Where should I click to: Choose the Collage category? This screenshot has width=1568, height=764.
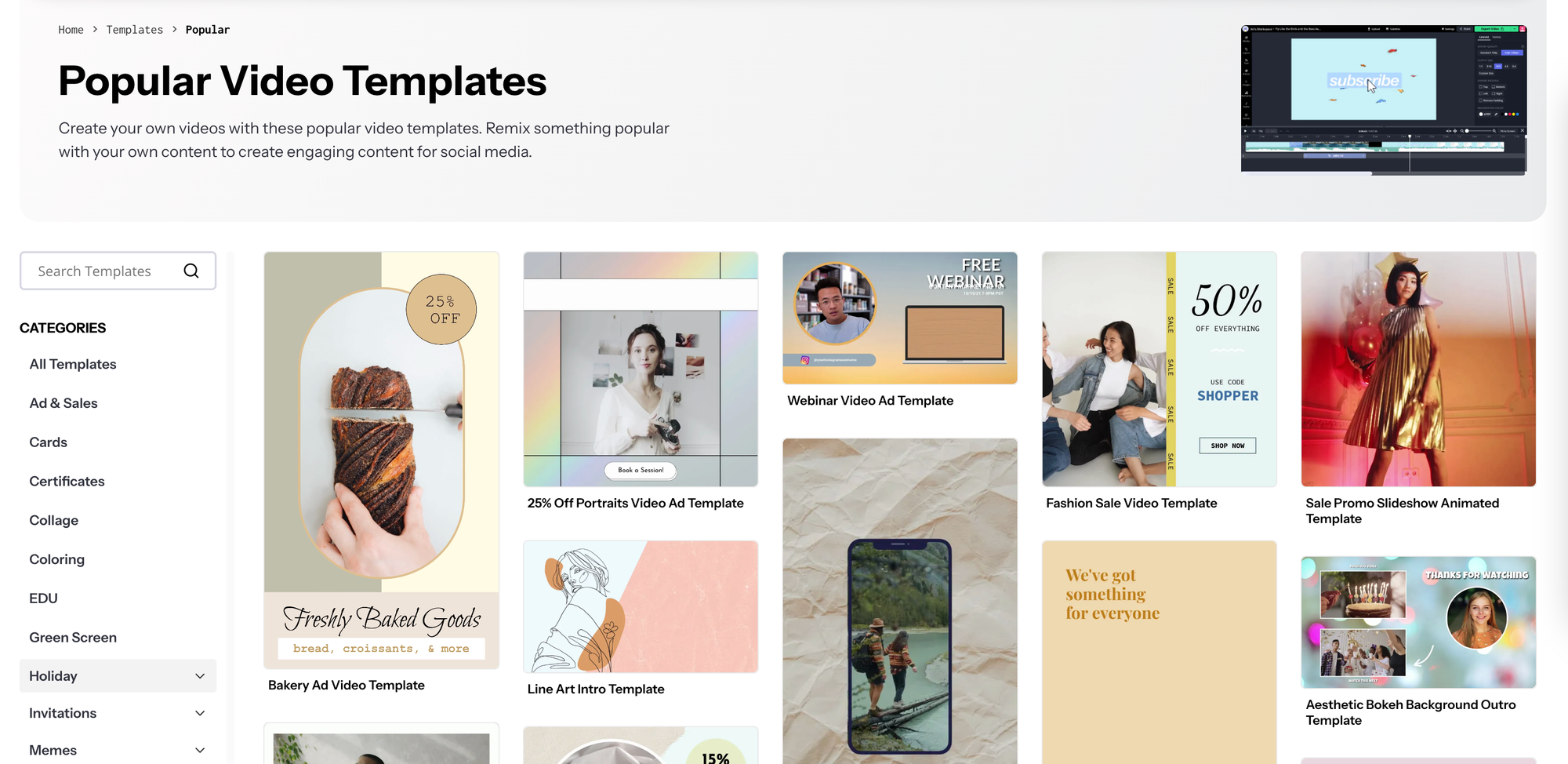click(54, 521)
